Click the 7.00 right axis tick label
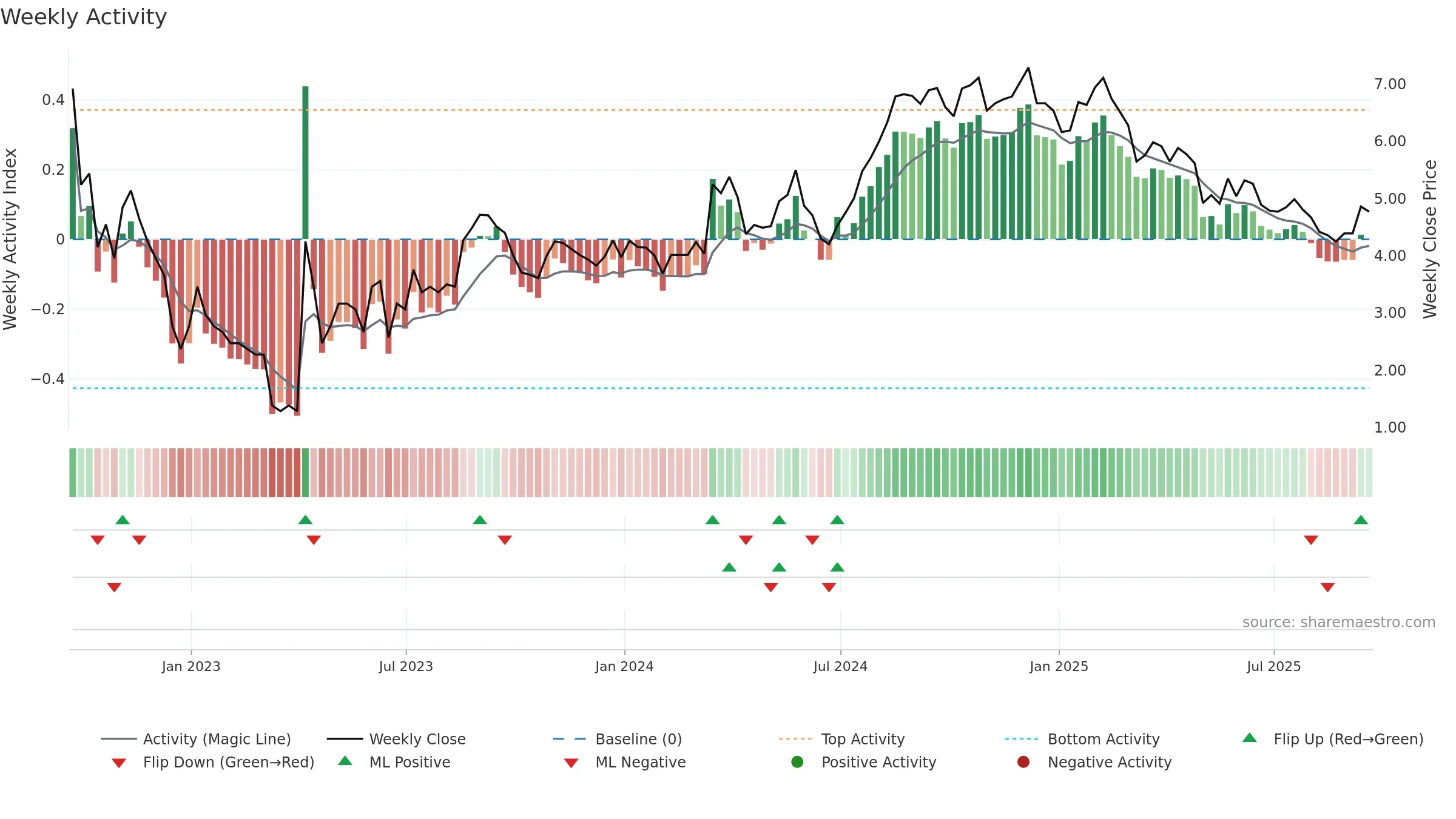 coord(1390,84)
